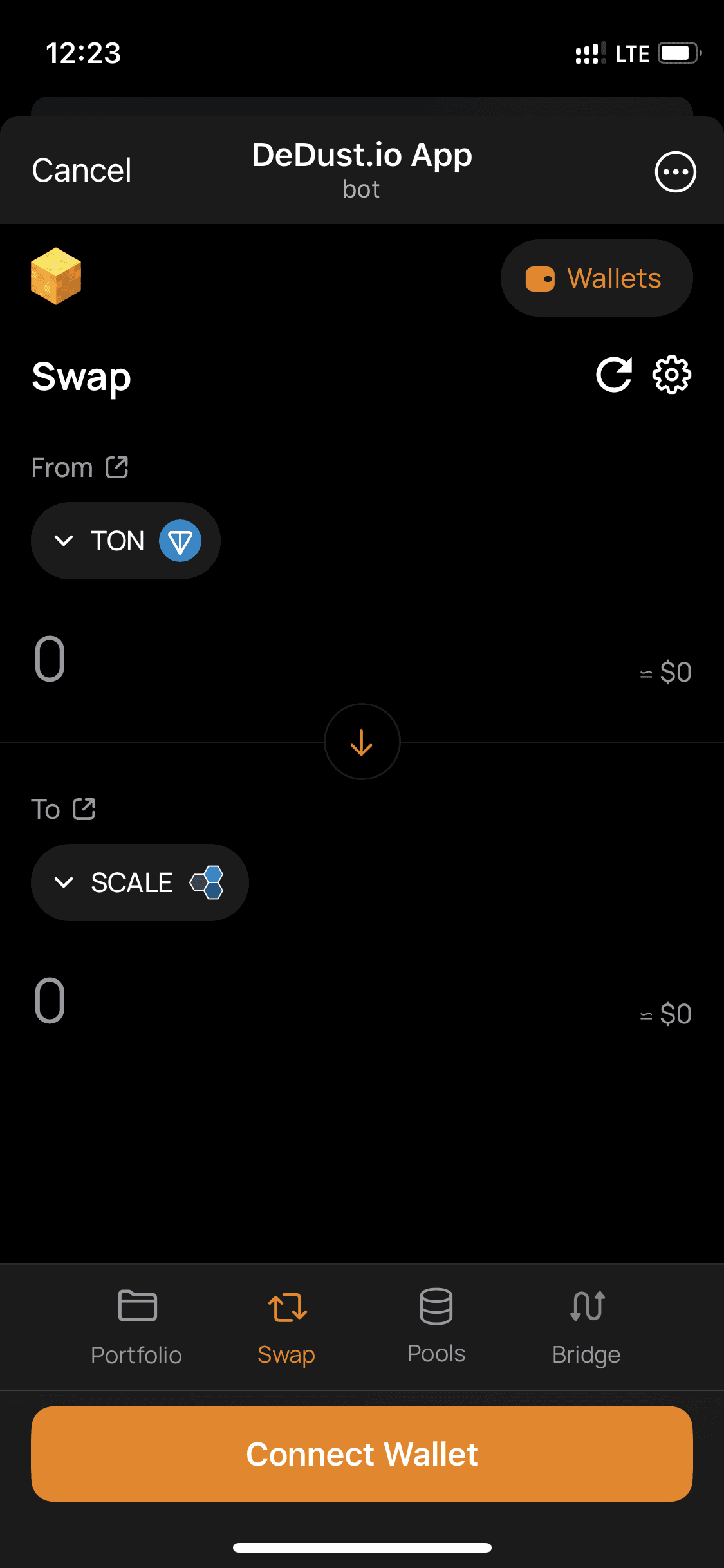Image resolution: width=724 pixels, height=1568 pixels.
Task: Open external link icon next to From
Action: (117, 467)
